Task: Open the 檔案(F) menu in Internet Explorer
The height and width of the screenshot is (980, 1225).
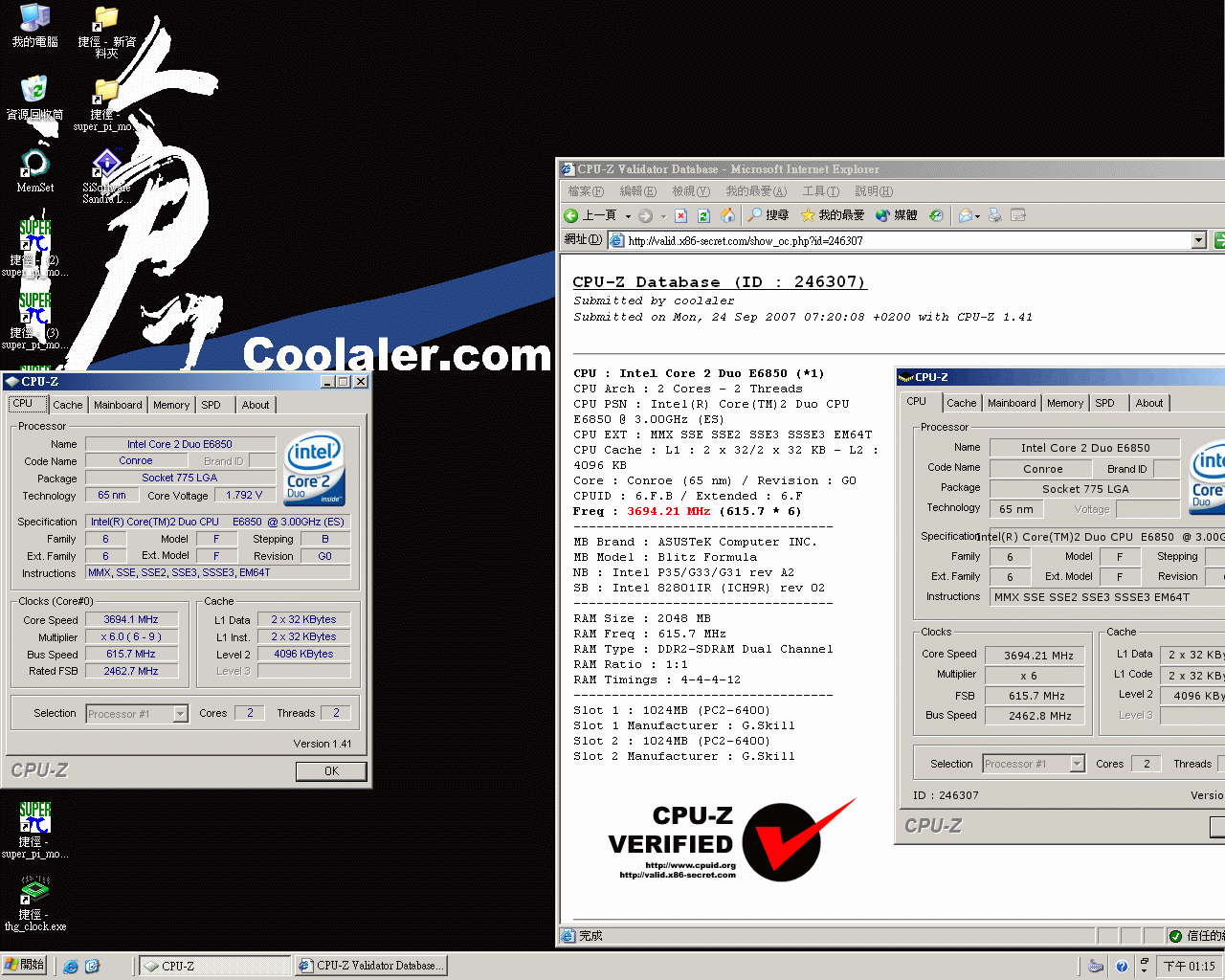Action: (x=586, y=191)
